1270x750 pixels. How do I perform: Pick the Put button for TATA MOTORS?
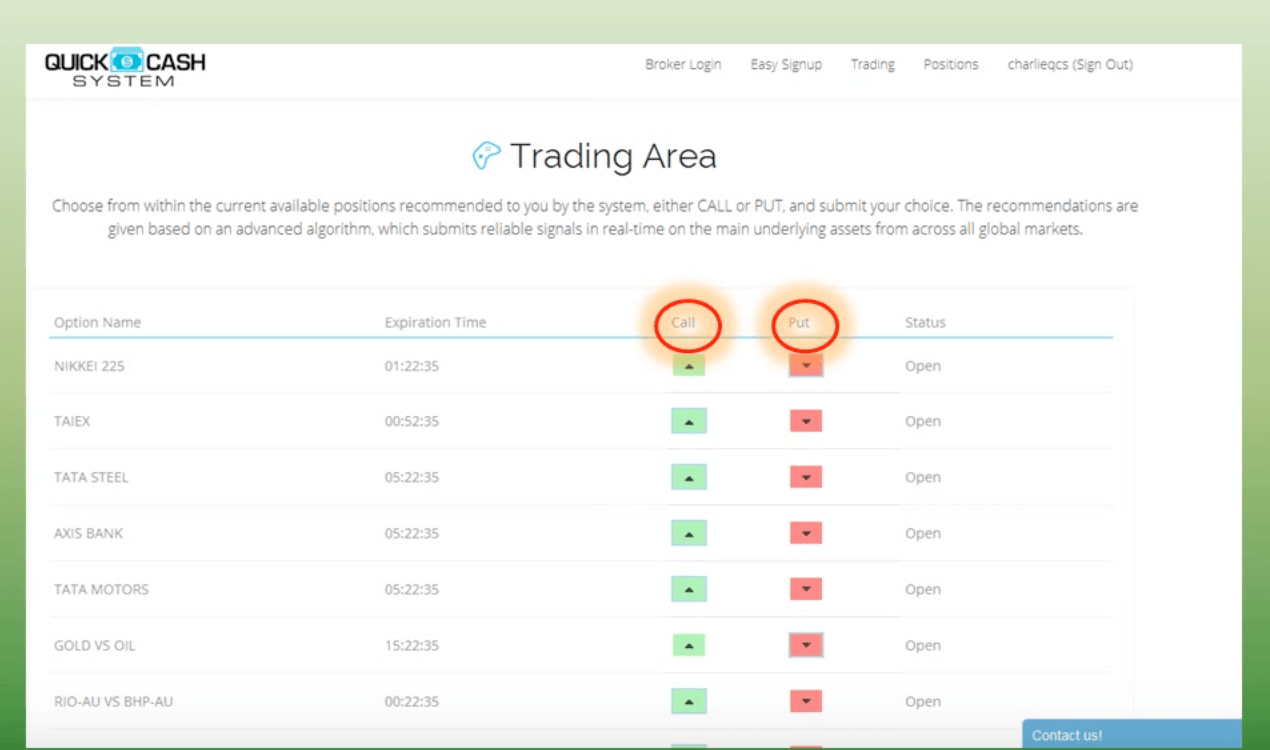[806, 590]
